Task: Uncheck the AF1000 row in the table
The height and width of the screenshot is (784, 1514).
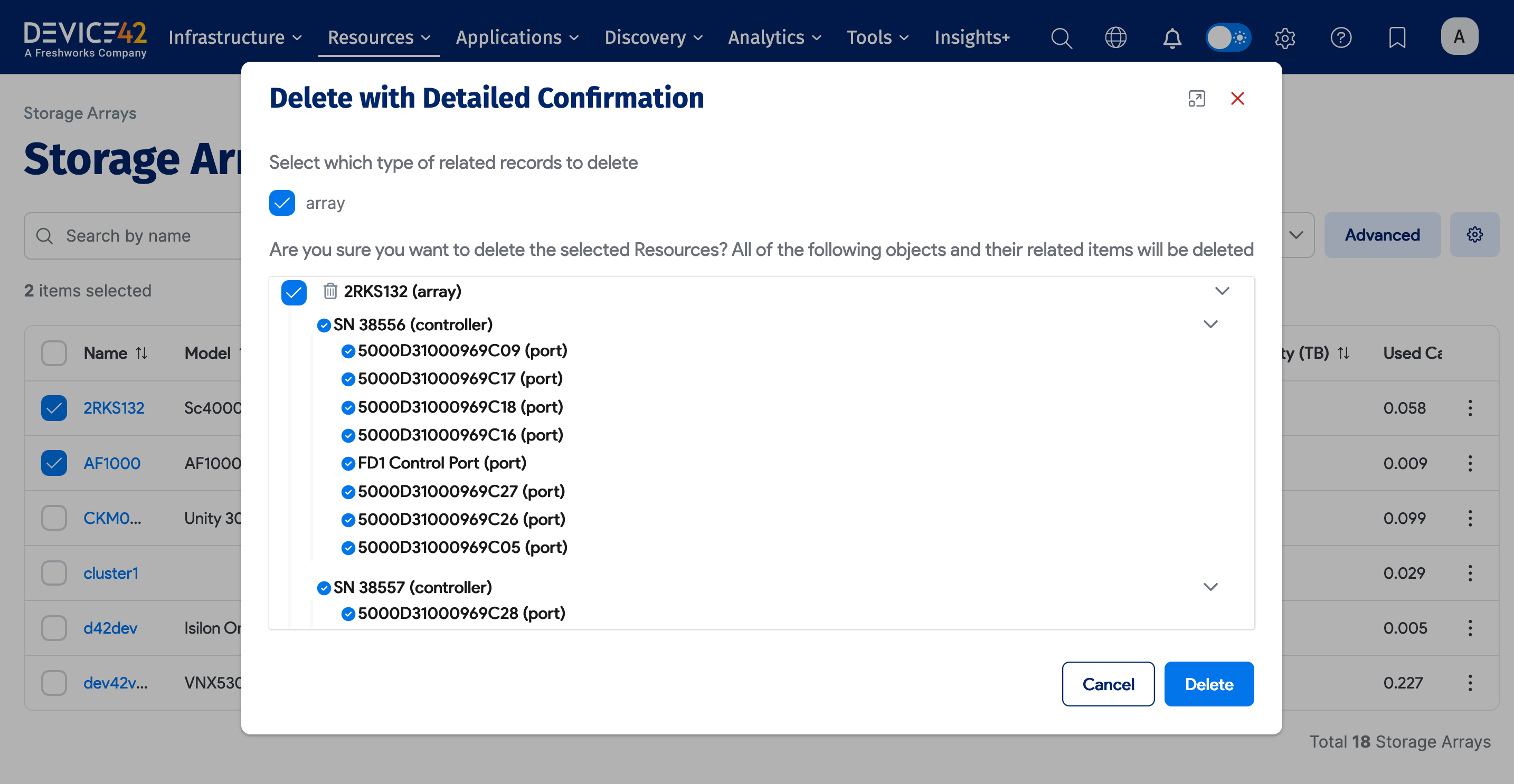Action: (53, 463)
